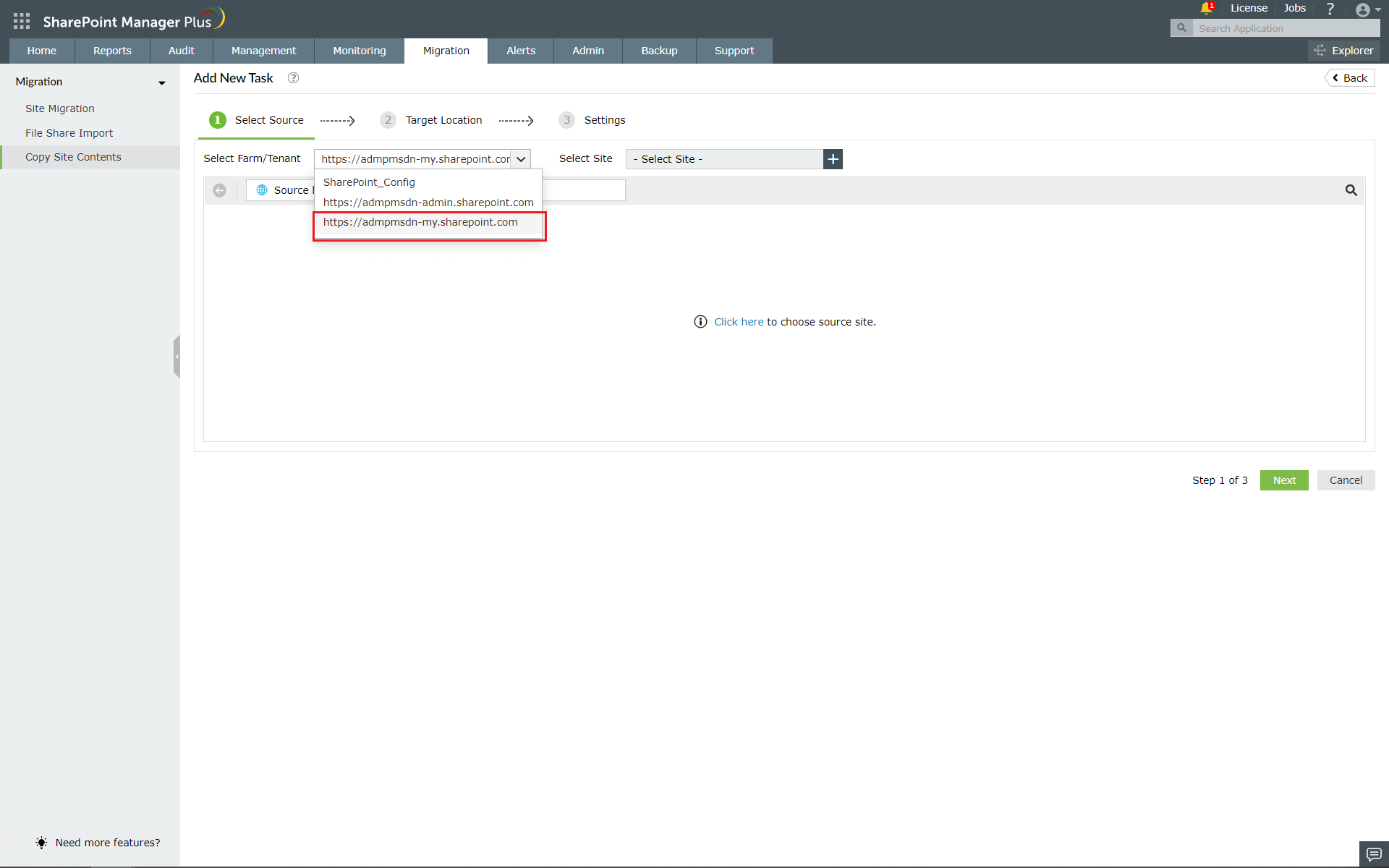Open the apps grid launcher icon
Image resolution: width=1389 pixels, height=868 pixels.
pyautogui.click(x=21, y=20)
